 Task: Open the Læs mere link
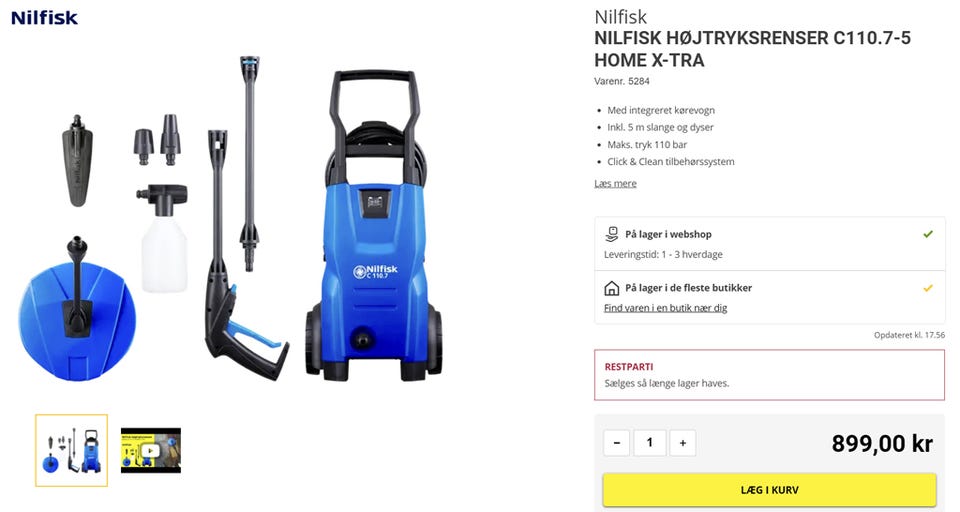[615, 184]
